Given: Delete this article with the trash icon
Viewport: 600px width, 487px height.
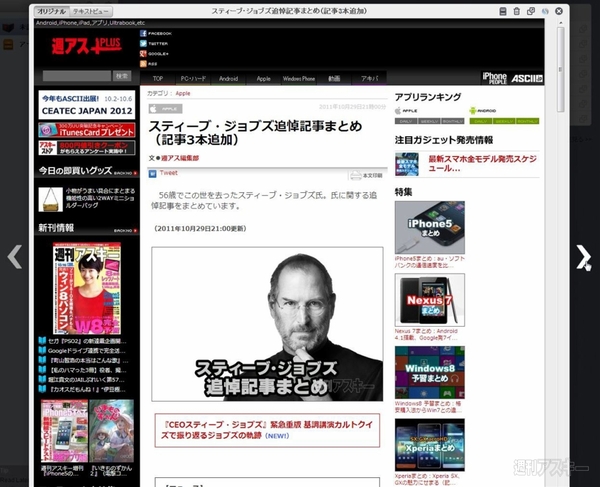Looking at the screenshot, I should pyautogui.click(x=517, y=11).
